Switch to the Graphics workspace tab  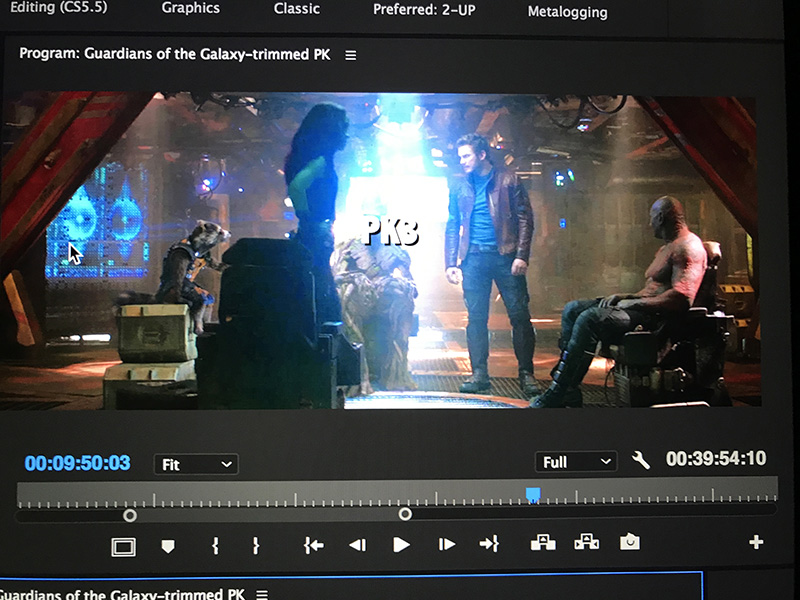(x=190, y=8)
